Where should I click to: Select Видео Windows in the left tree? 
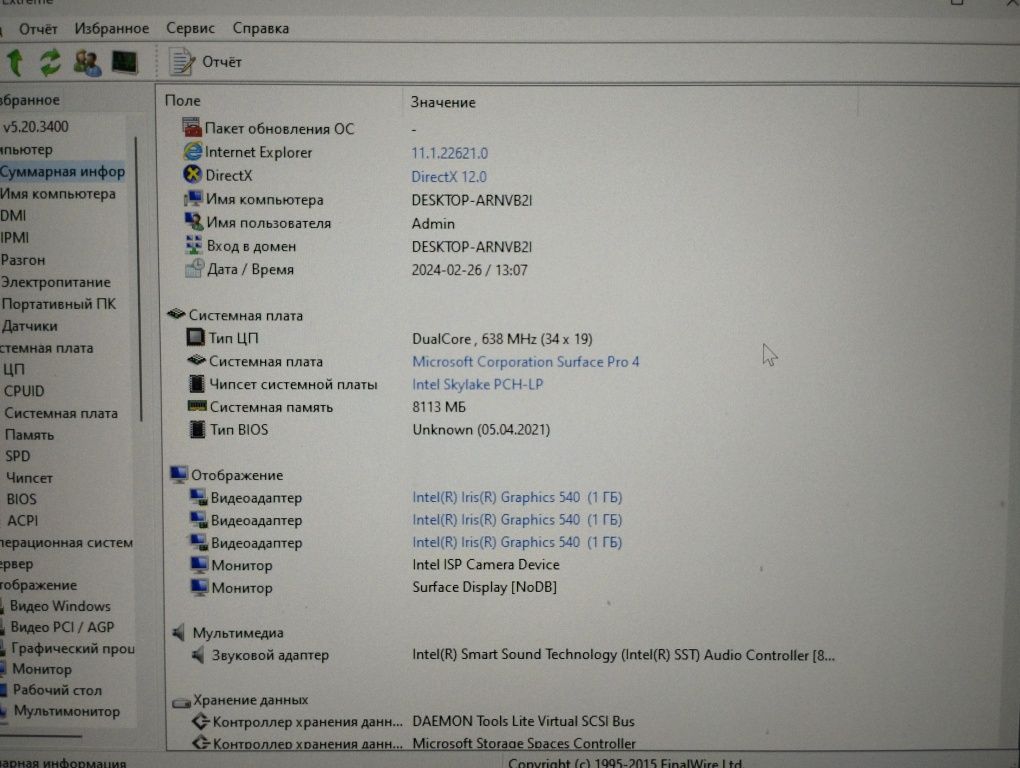pos(60,606)
